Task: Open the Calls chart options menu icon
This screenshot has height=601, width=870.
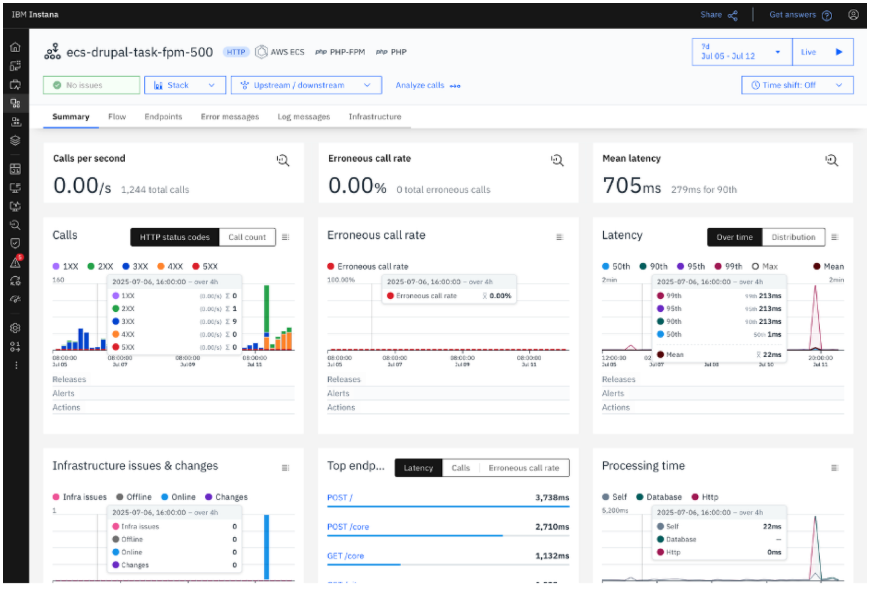Action: (285, 237)
